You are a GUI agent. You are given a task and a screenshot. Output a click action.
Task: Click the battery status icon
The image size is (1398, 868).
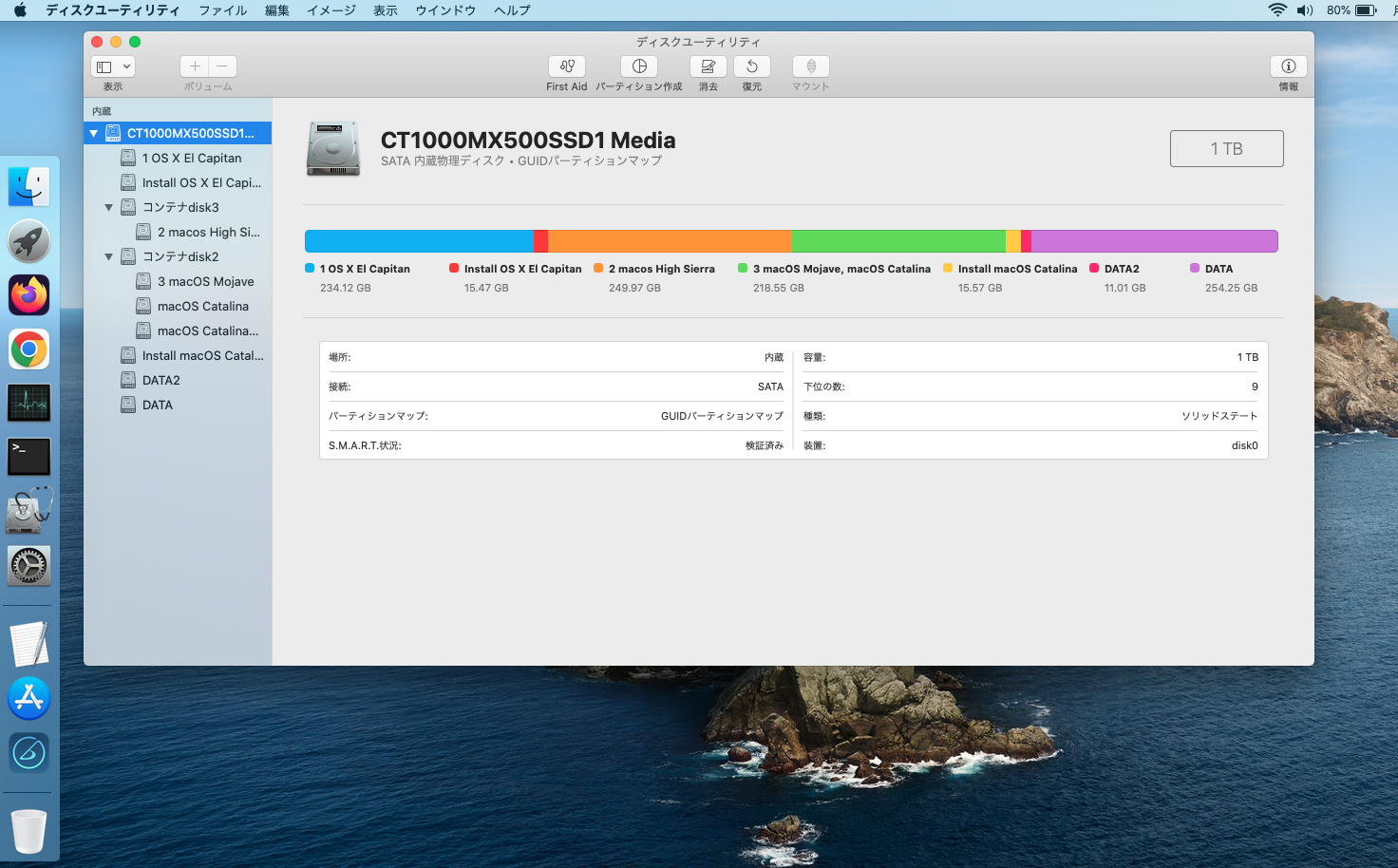(x=1366, y=10)
